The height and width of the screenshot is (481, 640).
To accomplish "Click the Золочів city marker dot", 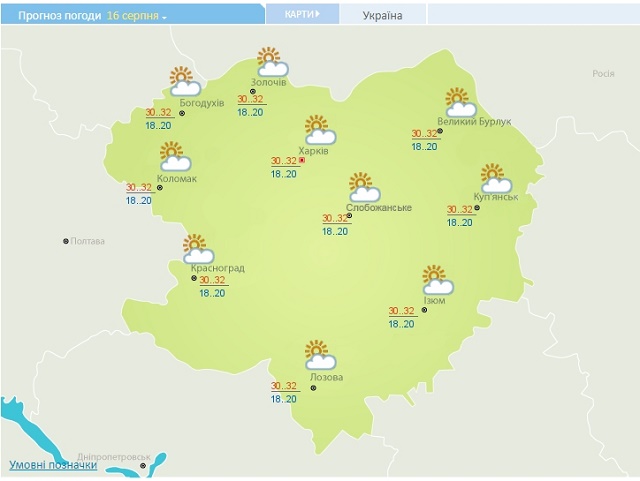I will [253, 91].
